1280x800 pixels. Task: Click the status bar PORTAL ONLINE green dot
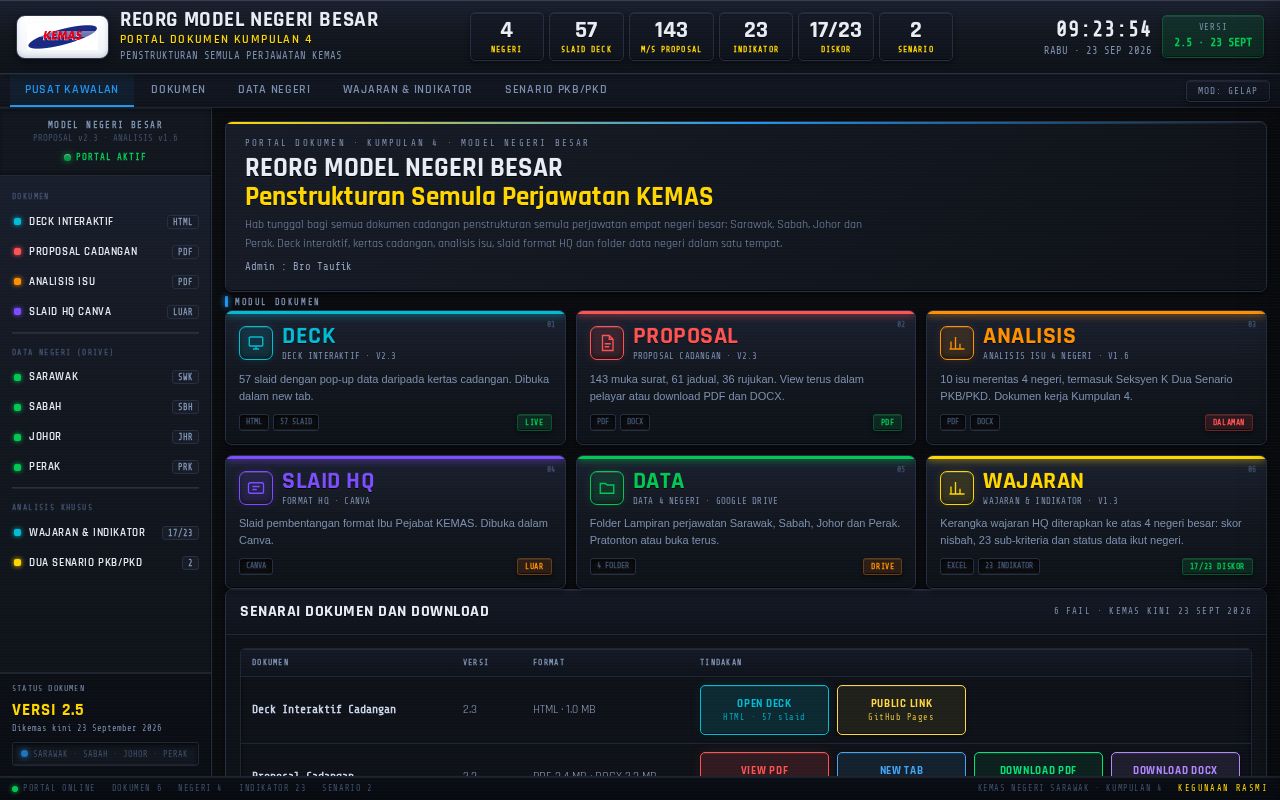point(15,788)
